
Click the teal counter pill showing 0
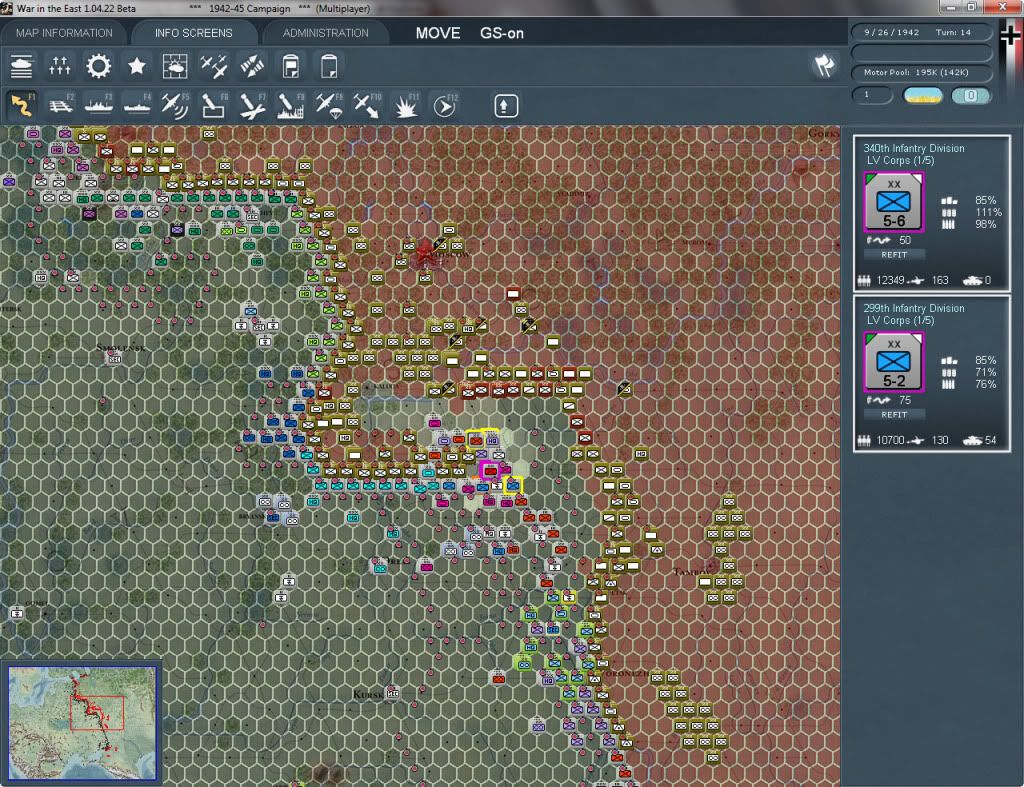pyautogui.click(x=971, y=95)
